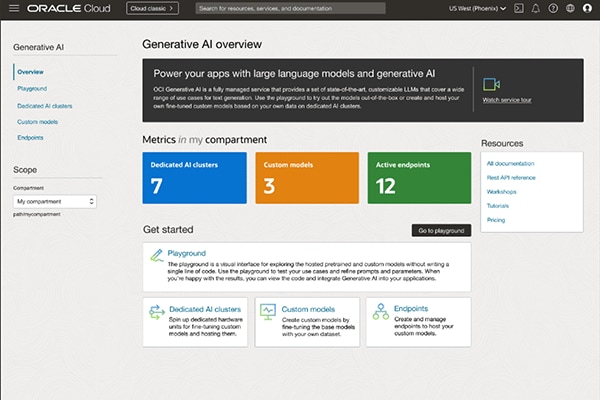Open the My compartment selector
This screenshot has height=400, width=600.
coord(55,201)
